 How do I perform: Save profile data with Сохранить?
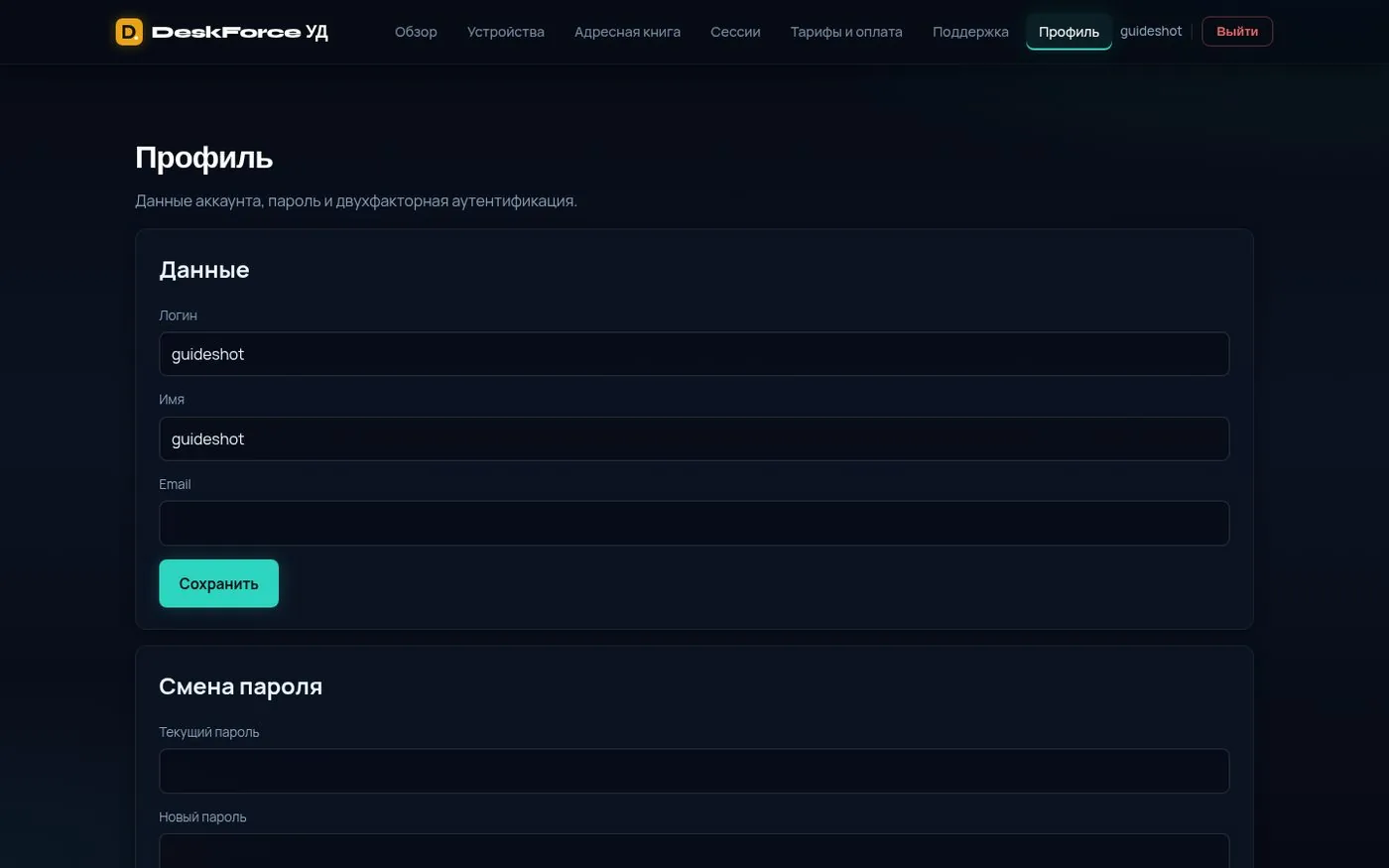tap(218, 583)
